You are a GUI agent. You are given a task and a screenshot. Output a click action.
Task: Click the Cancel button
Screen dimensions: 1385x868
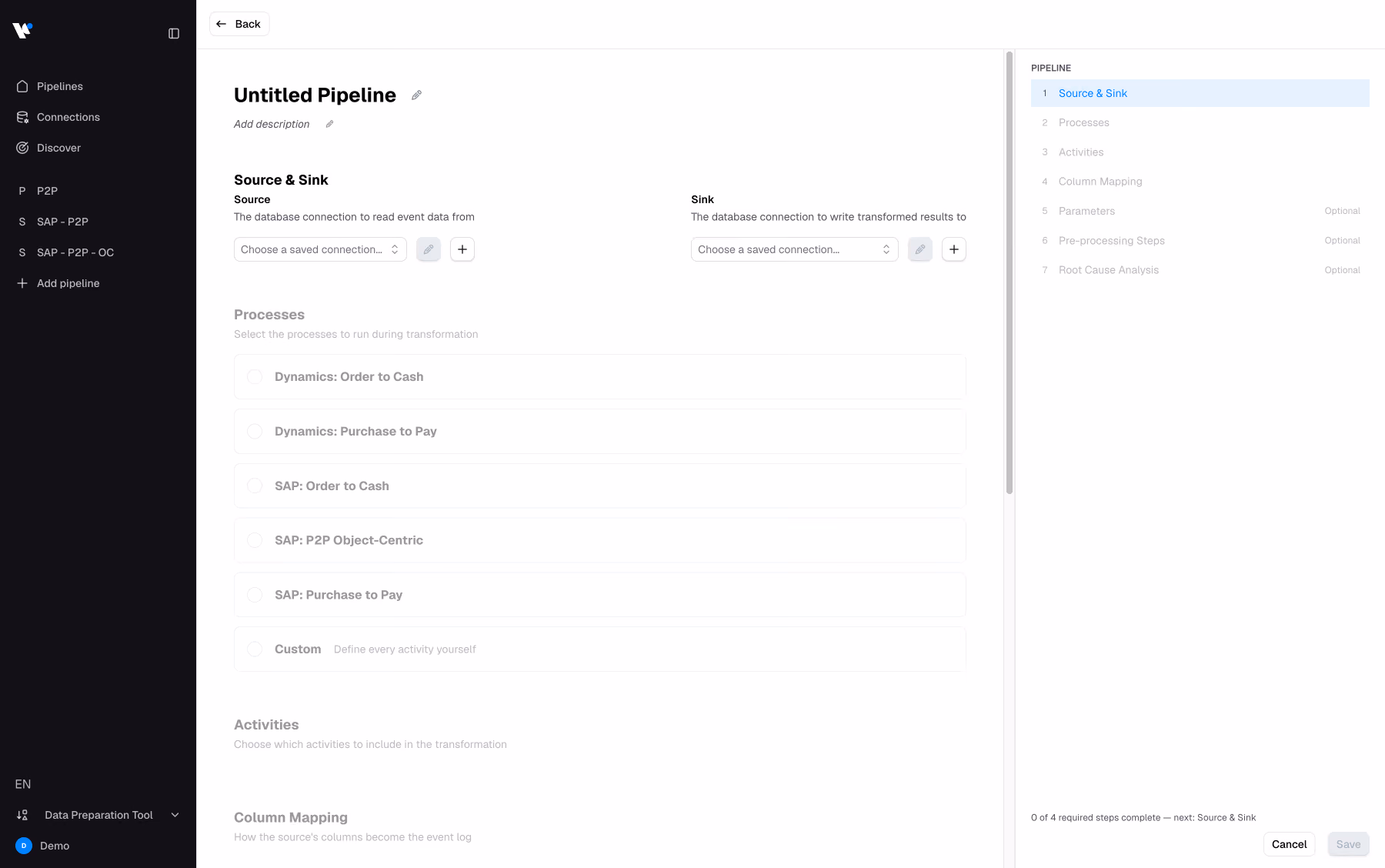click(x=1290, y=844)
